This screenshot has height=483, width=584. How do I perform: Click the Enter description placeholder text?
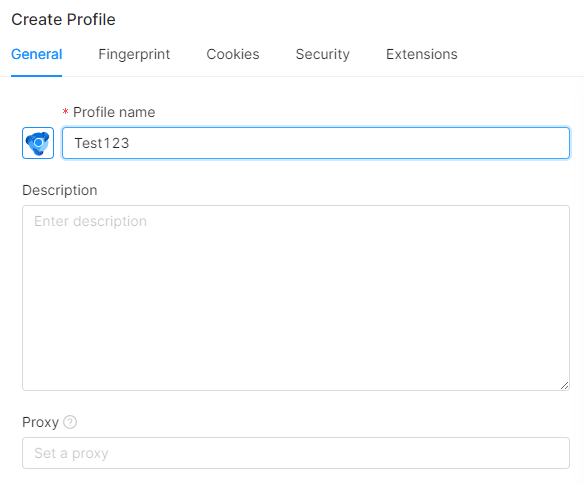pyautogui.click(x=91, y=221)
